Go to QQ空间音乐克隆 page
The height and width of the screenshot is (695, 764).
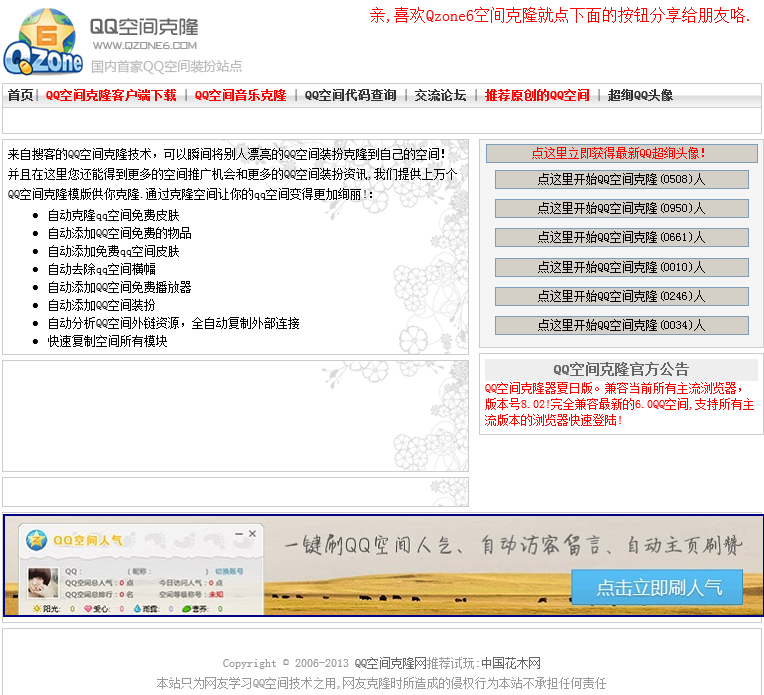(240, 95)
